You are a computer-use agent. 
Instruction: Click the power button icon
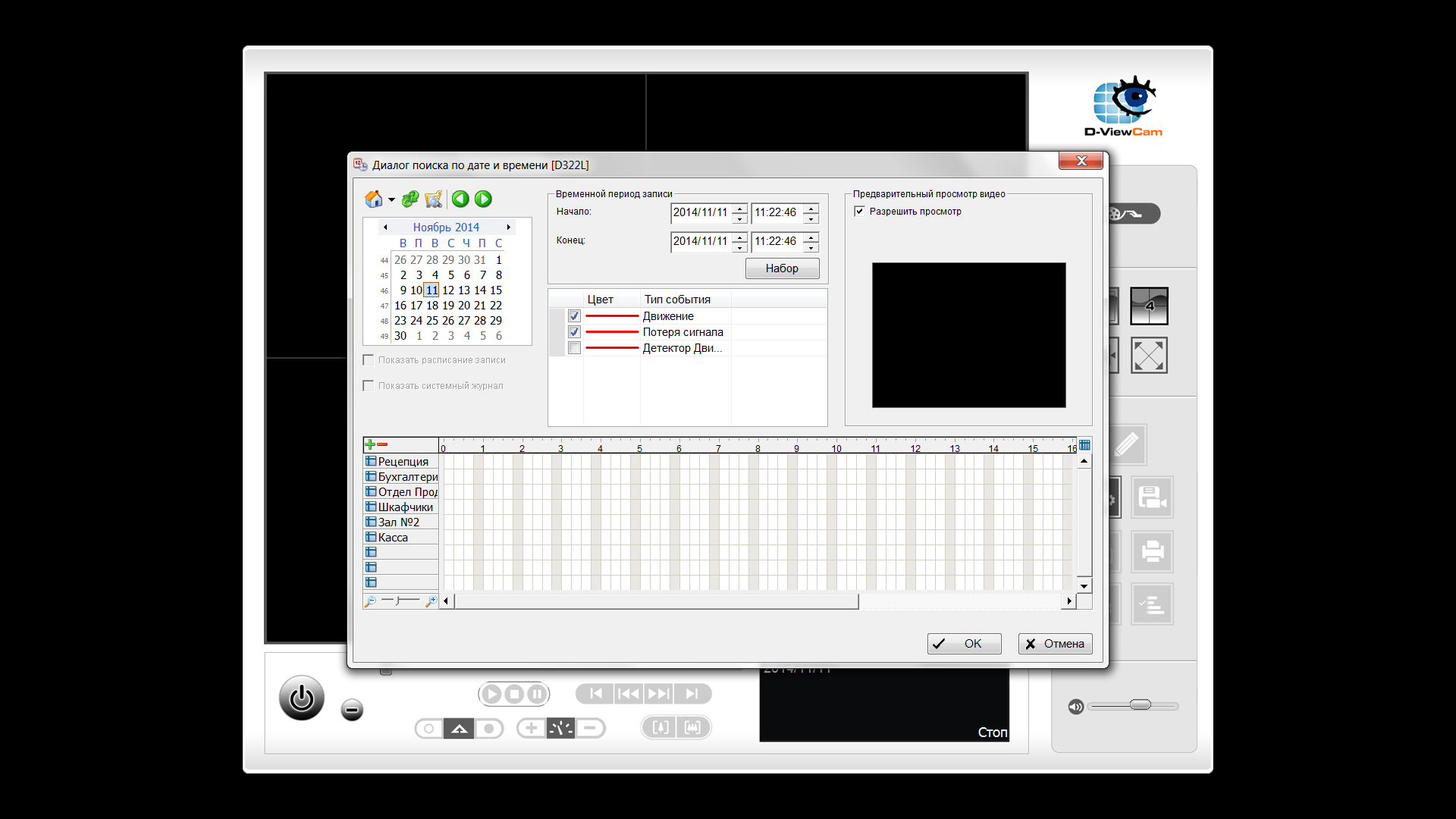pyautogui.click(x=301, y=698)
